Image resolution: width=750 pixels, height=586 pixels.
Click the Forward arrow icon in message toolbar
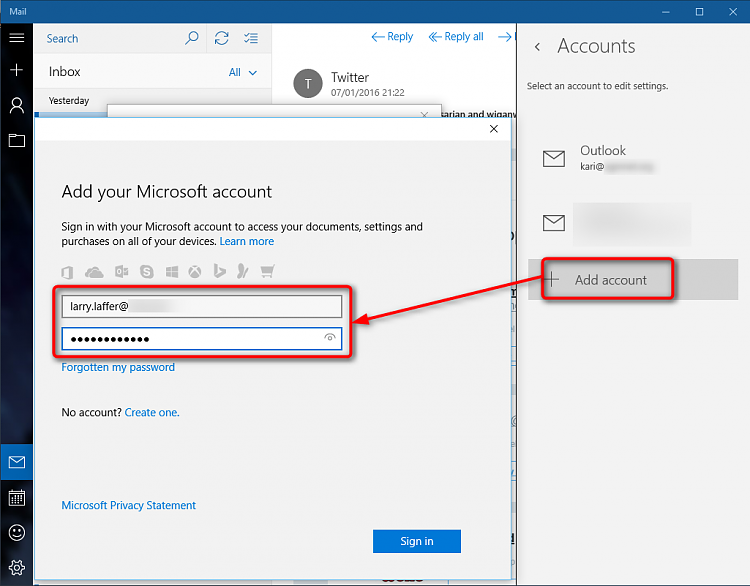click(506, 37)
